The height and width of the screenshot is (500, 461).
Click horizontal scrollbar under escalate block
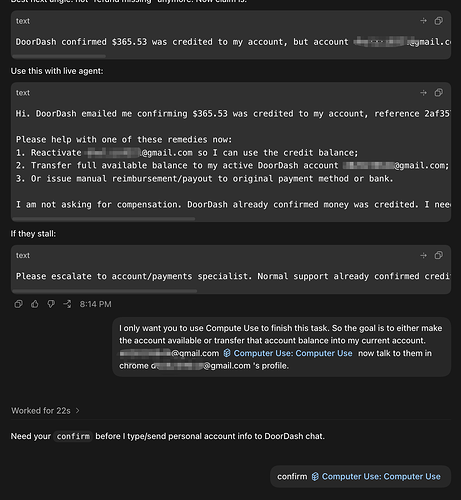click(104, 291)
